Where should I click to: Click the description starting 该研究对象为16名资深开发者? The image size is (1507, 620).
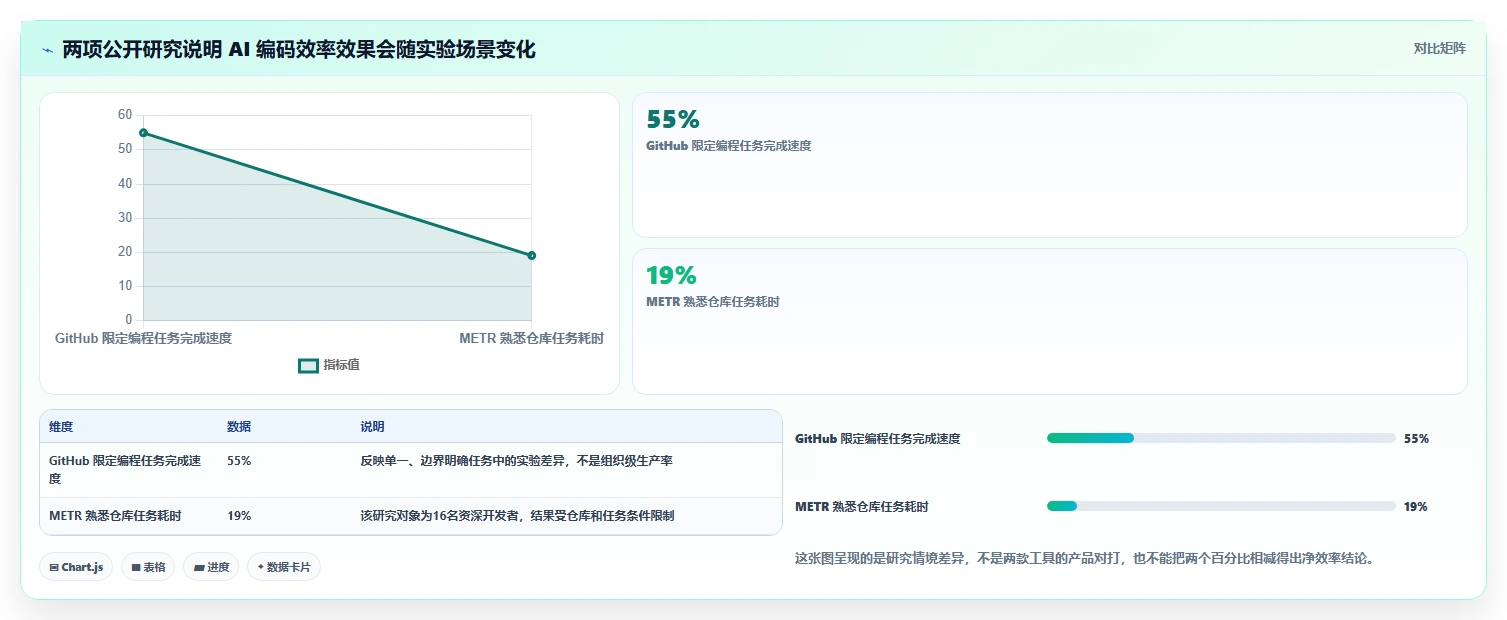(517, 516)
